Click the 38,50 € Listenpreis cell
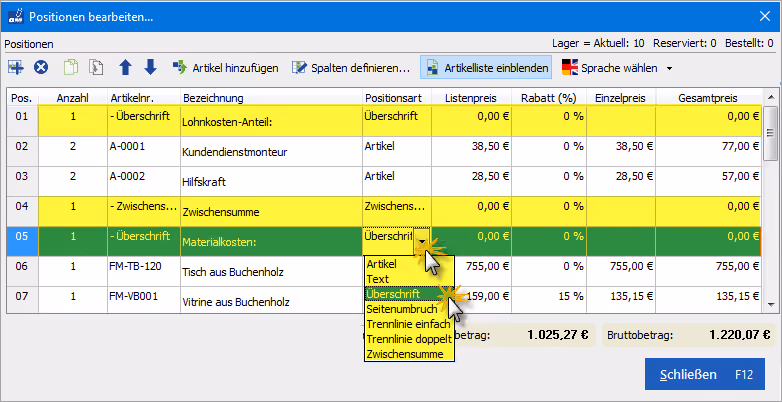 pyautogui.click(x=471, y=152)
